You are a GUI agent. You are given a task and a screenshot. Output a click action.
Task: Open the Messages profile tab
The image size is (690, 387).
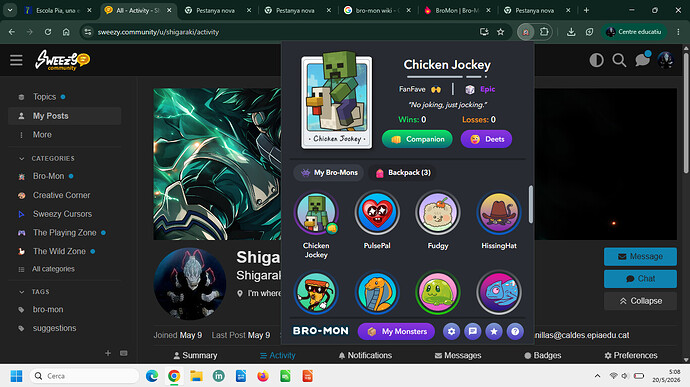coord(458,355)
